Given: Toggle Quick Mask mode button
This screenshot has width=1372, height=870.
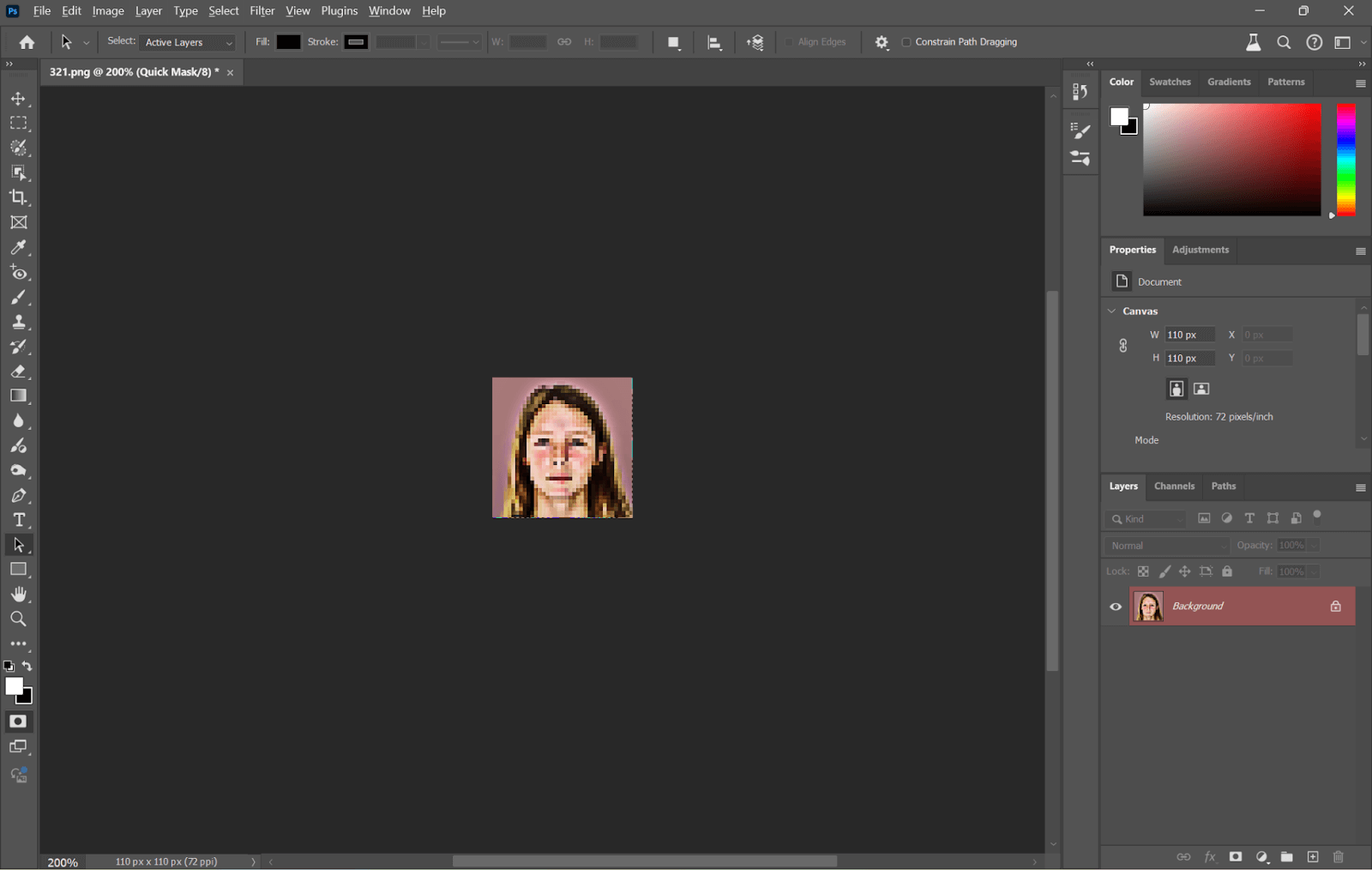Looking at the screenshot, I should [18, 722].
